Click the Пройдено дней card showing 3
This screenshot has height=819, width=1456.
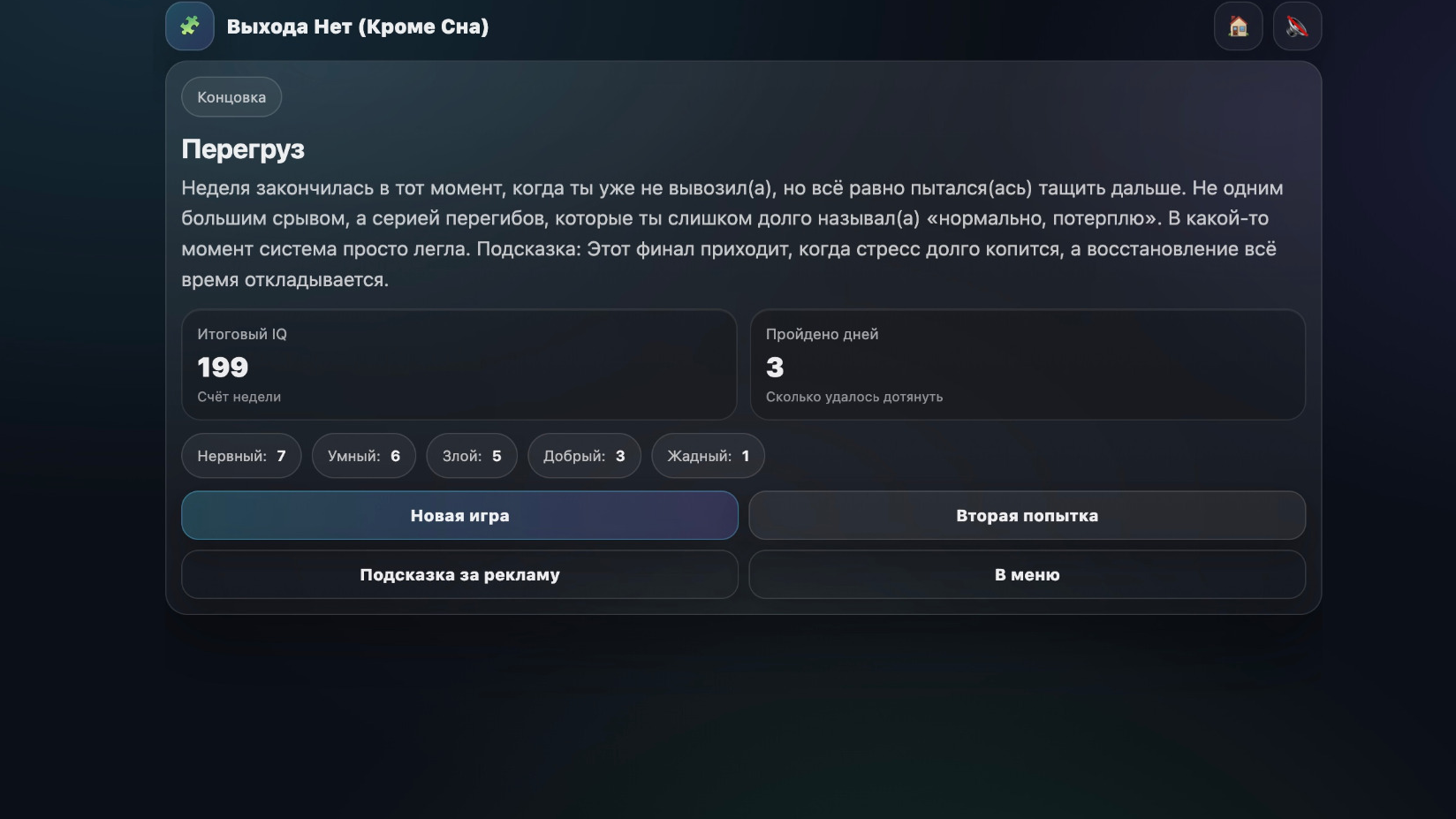click(1027, 365)
